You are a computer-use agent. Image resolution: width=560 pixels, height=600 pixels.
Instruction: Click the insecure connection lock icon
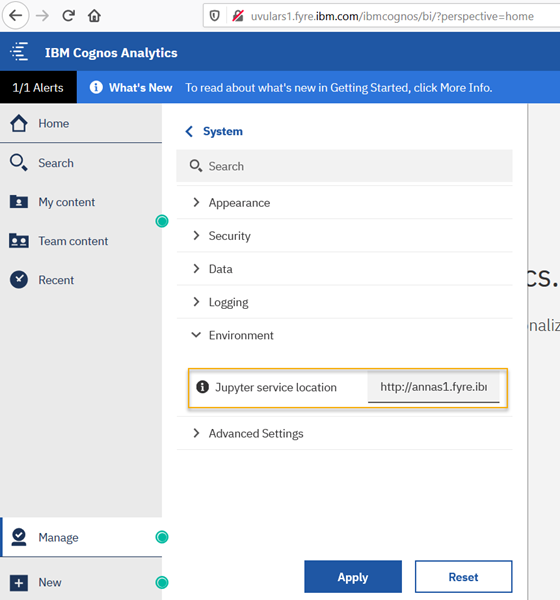238,16
